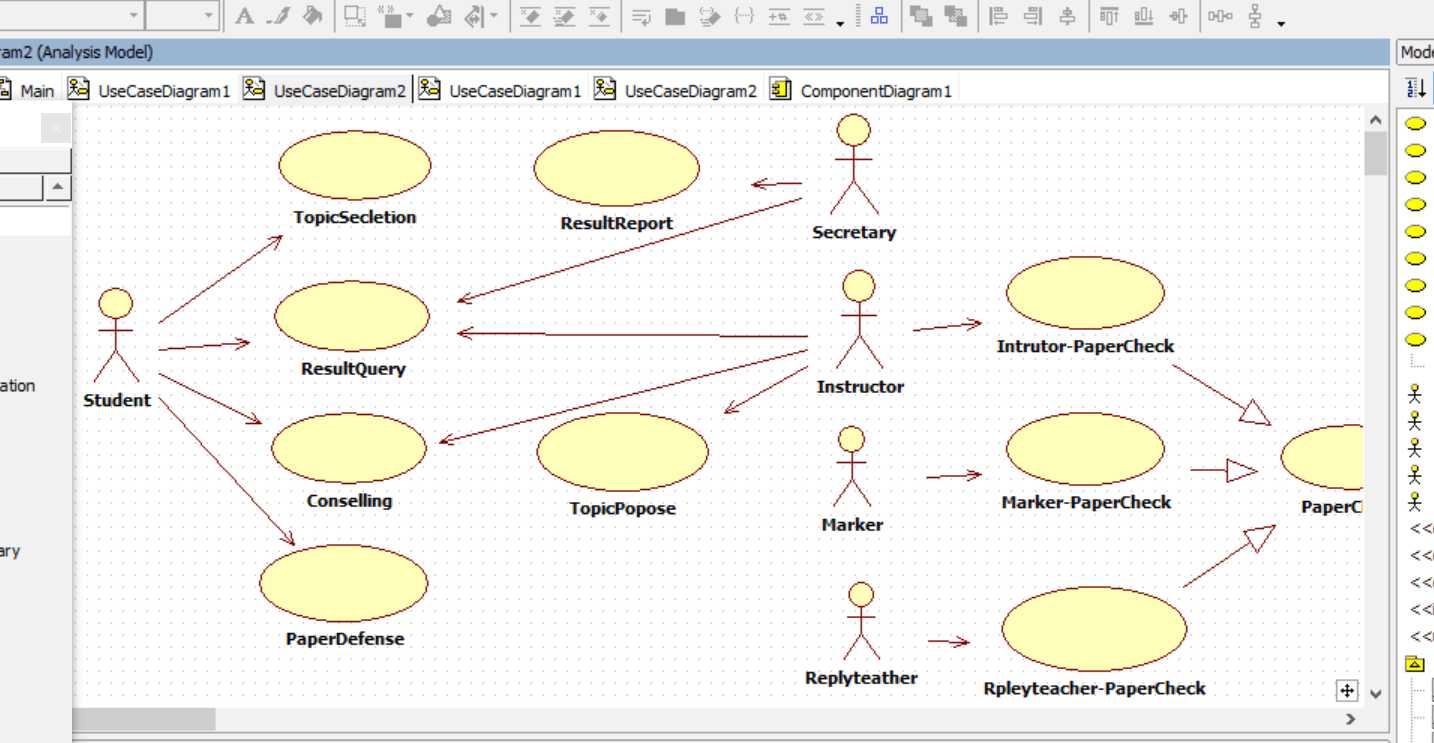Click the Auto Resize toolbar icon

tap(355, 16)
